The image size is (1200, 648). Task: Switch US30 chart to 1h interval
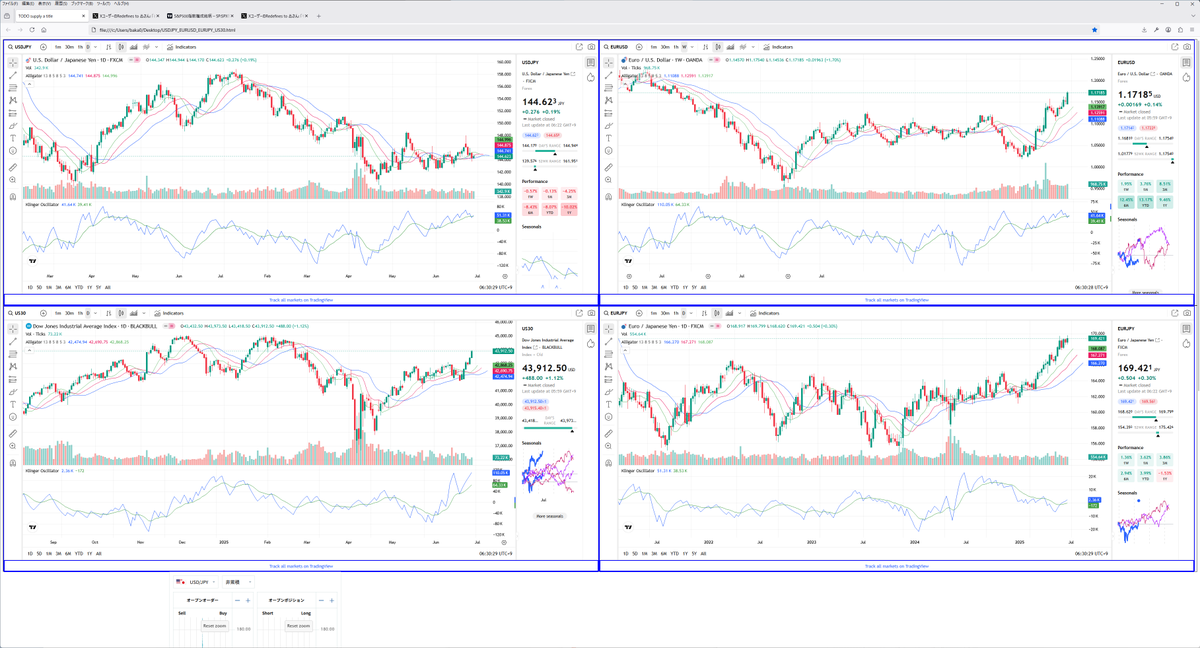click(x=80, y=313)
